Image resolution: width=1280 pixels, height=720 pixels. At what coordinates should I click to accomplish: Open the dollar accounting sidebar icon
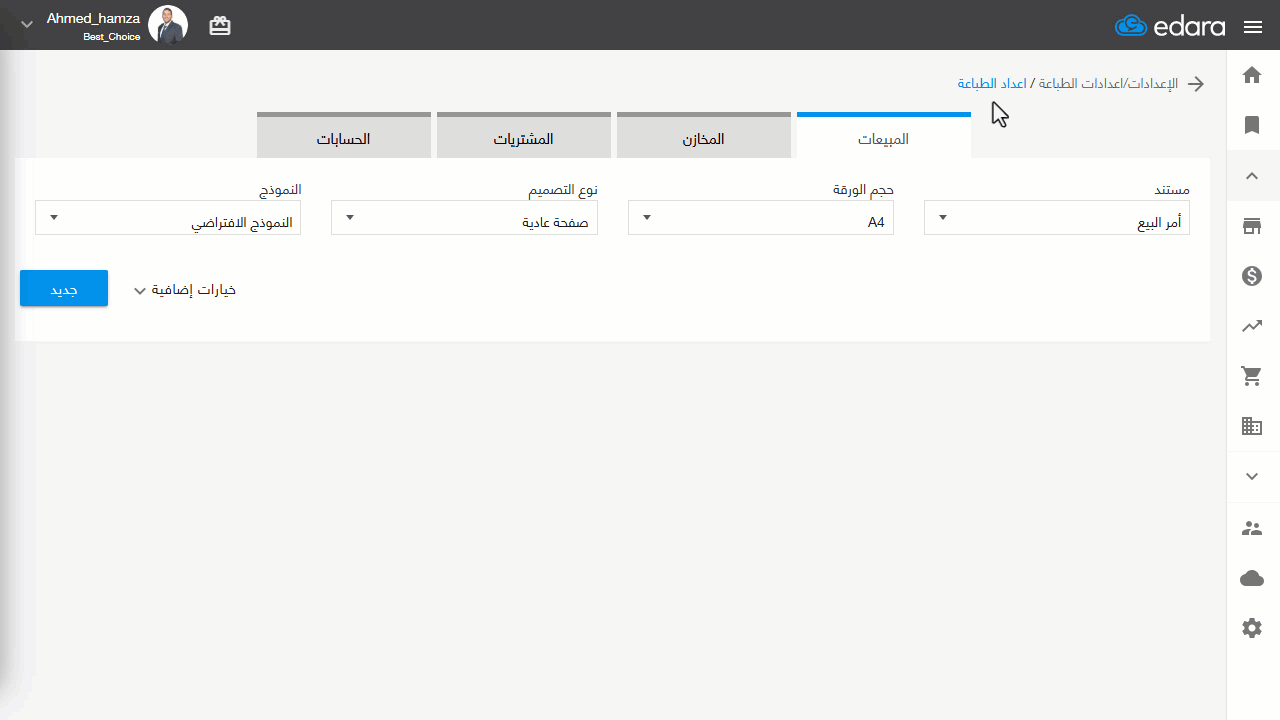click(1252, 276)
